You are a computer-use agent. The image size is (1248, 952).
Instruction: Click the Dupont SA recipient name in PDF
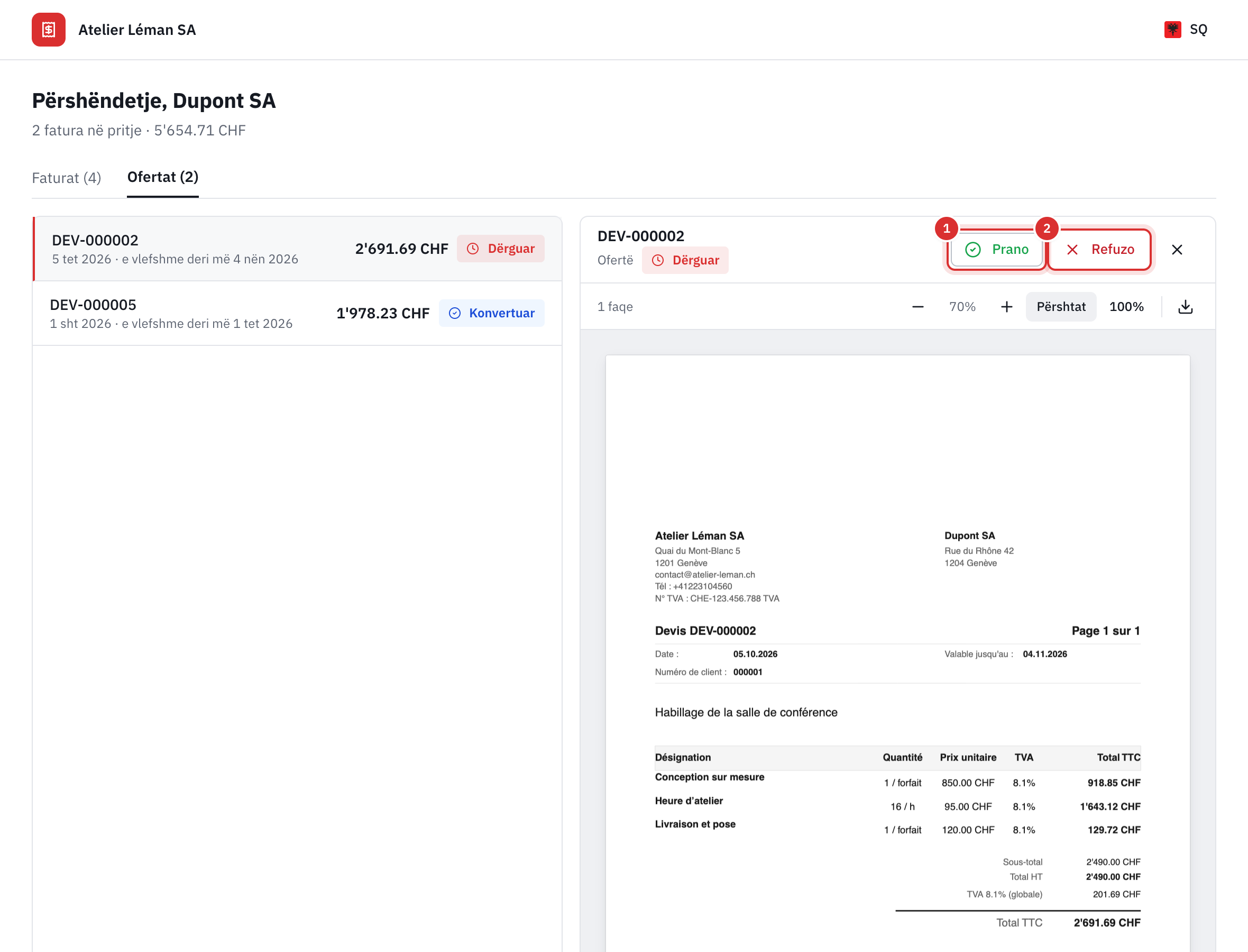(969, 535)
